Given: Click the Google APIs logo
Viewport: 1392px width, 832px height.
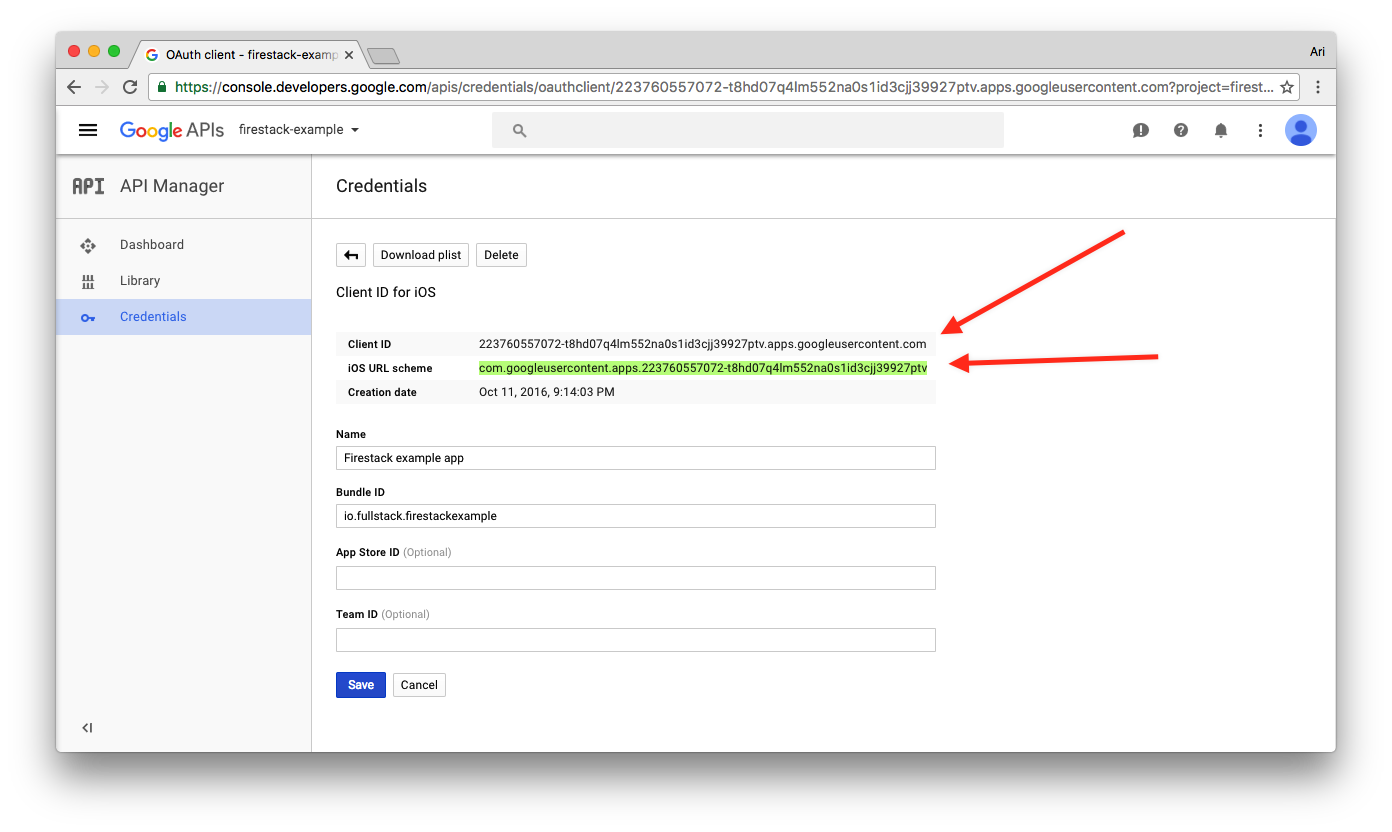Looking at the screenshot, I should point(172,130).
